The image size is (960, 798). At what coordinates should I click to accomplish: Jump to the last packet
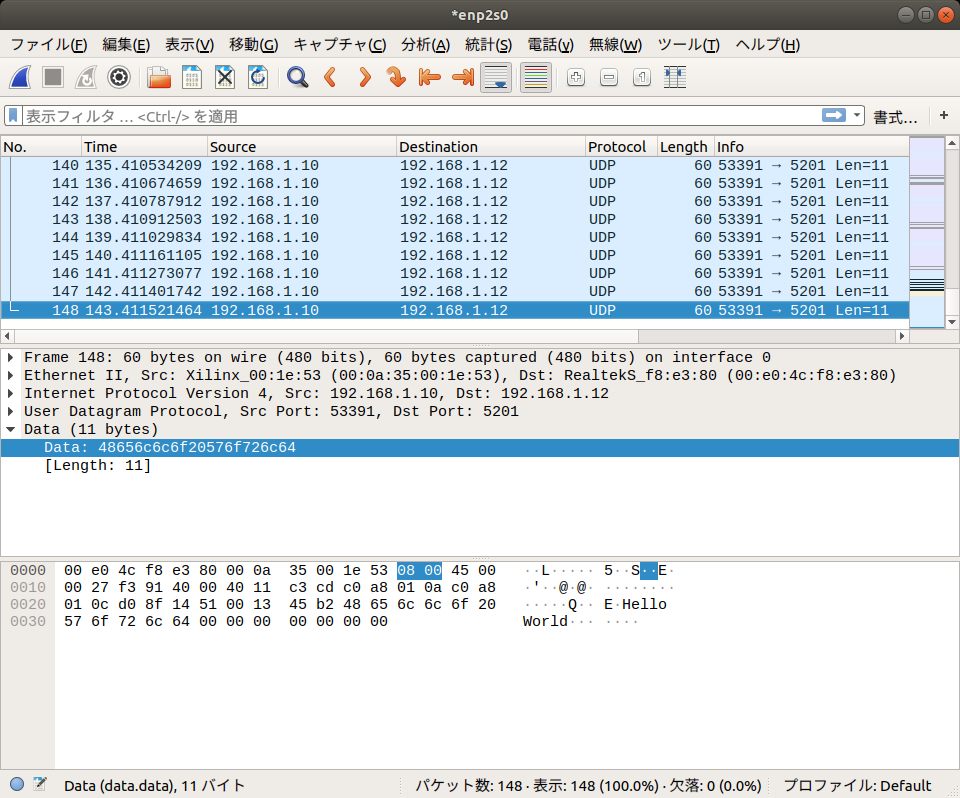point(463,77)
